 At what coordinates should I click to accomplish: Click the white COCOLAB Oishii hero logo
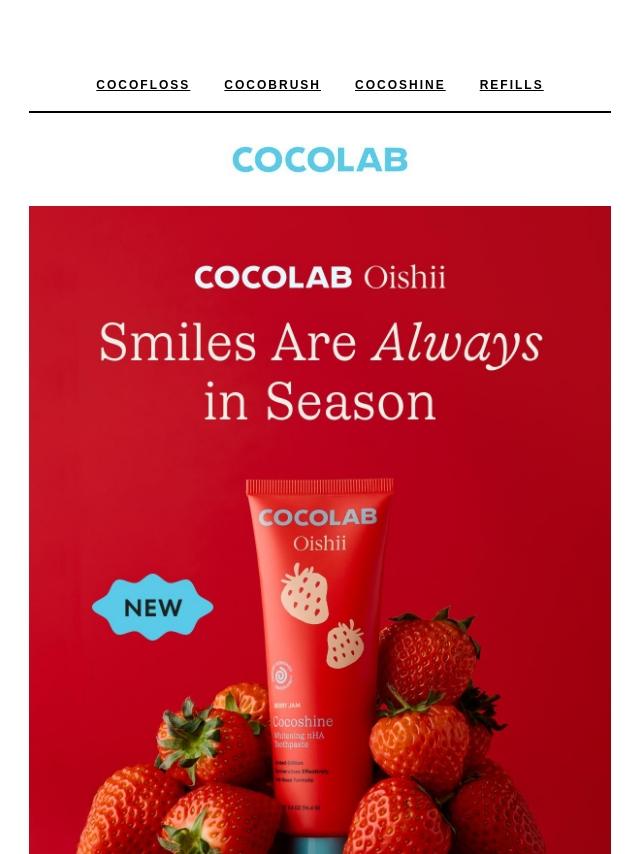320,277
